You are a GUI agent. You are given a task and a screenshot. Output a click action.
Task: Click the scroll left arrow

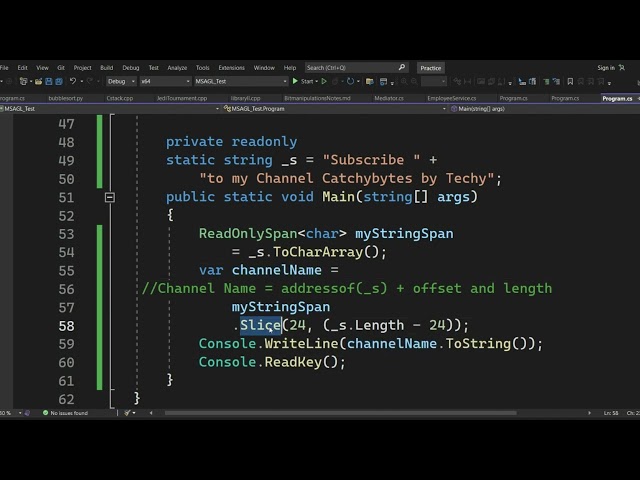(x=151, y=413)
